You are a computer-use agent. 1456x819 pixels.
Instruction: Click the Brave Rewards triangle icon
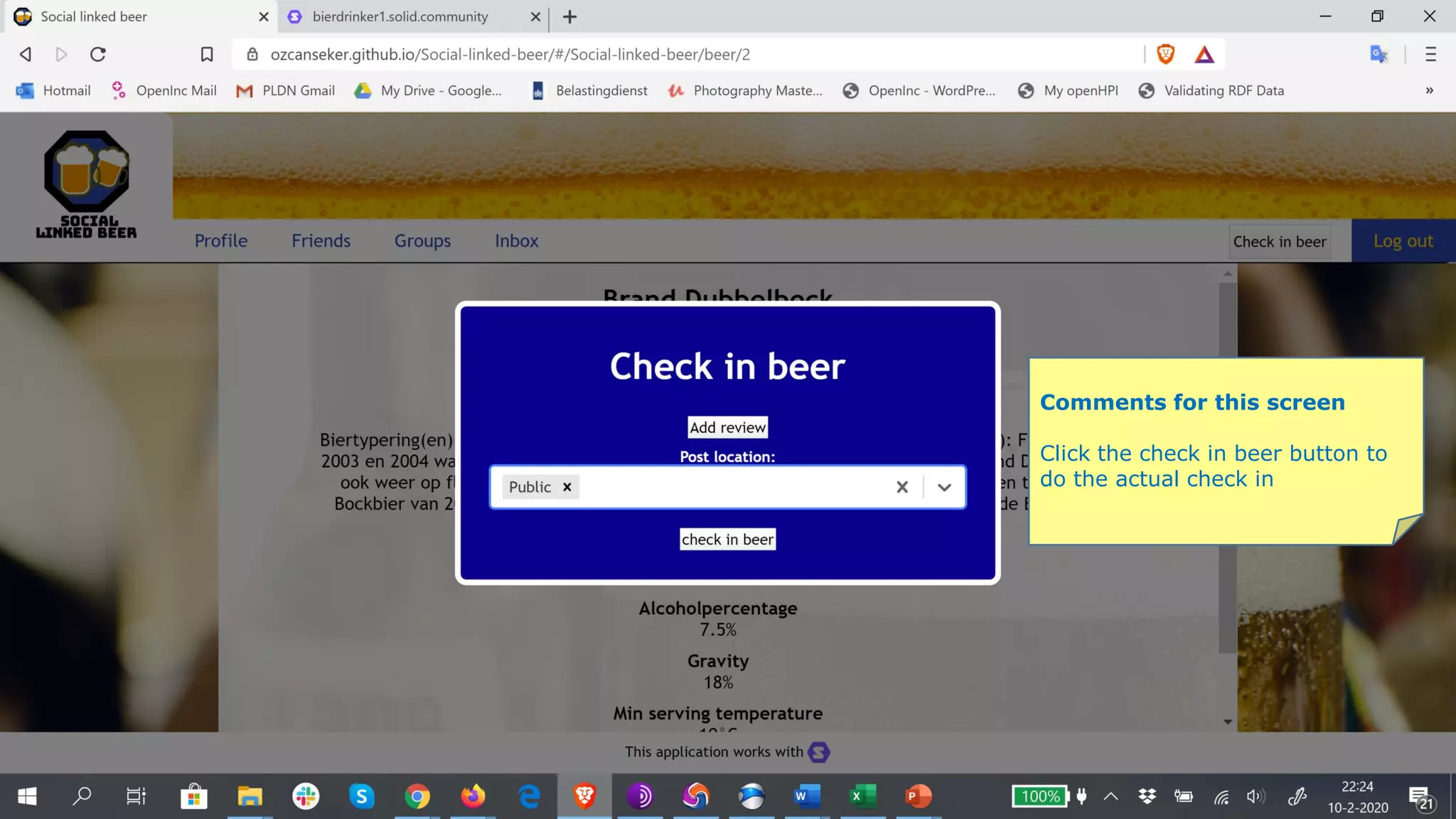[1204, 54]
